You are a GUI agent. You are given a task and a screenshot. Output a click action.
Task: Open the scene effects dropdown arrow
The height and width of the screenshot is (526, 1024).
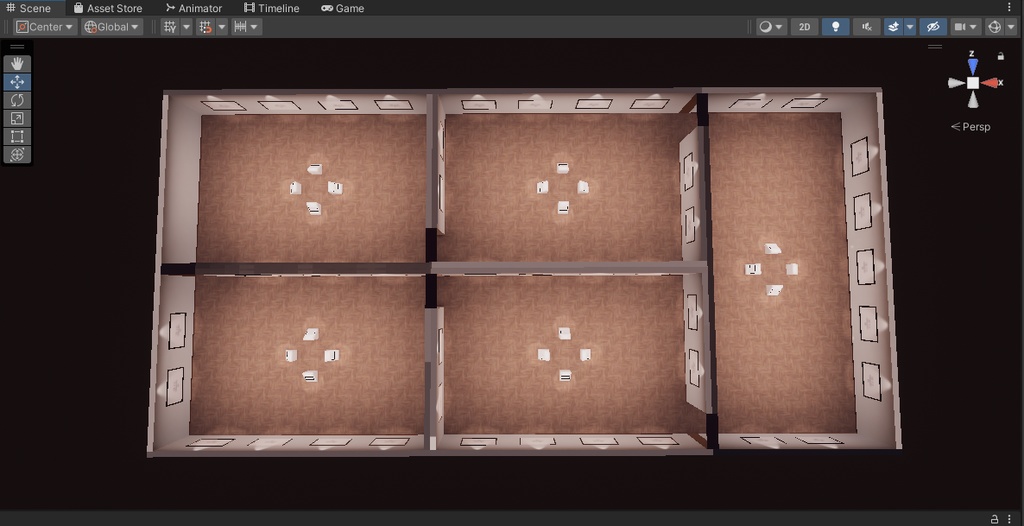(910, 27)
